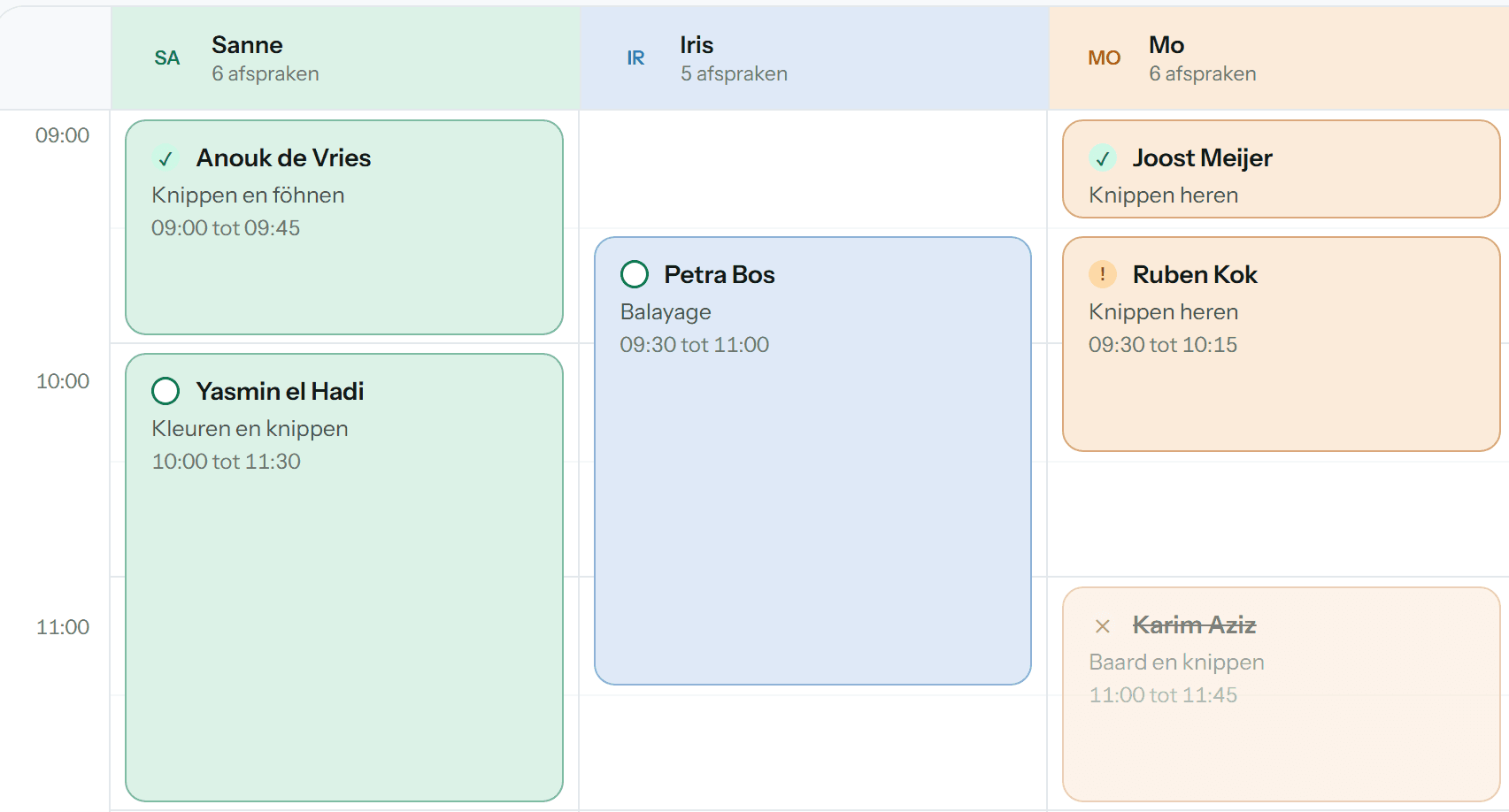Open Sanne's column header
1509x812 pixels.
pos(345,58)
